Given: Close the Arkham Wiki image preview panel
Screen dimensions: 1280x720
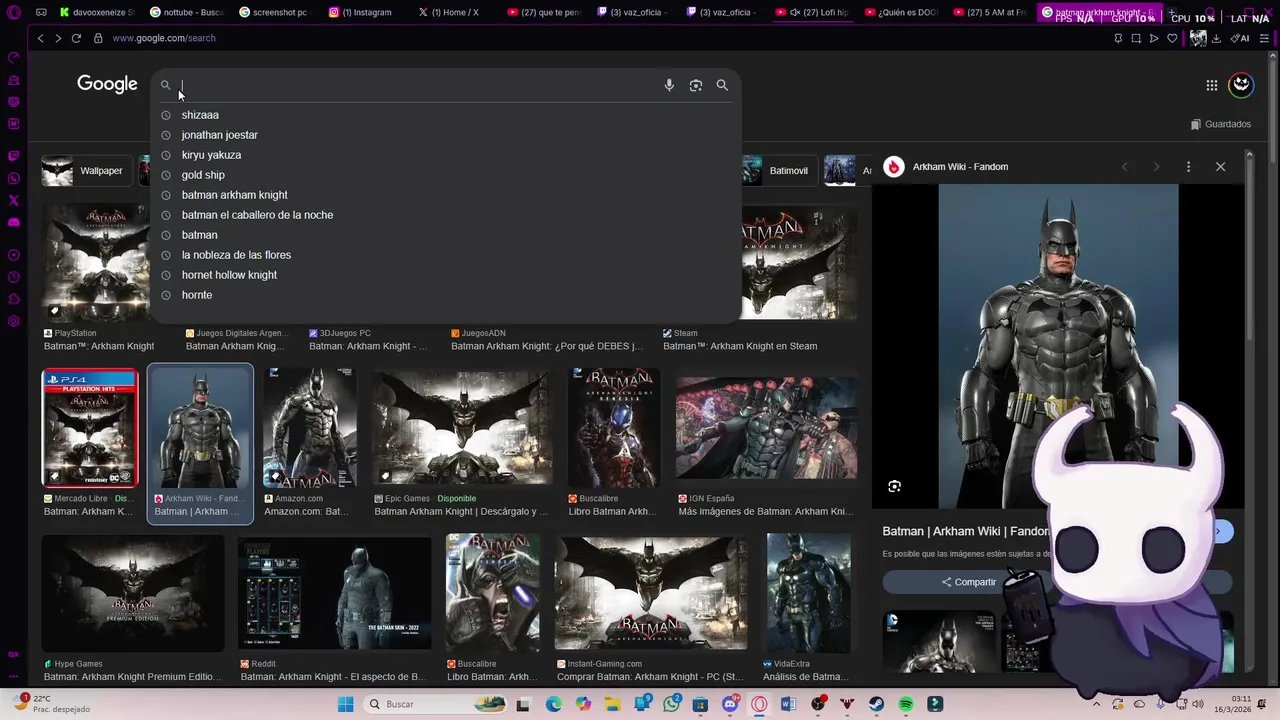Looking at the screenshot, I should (x=1220, y=167).
